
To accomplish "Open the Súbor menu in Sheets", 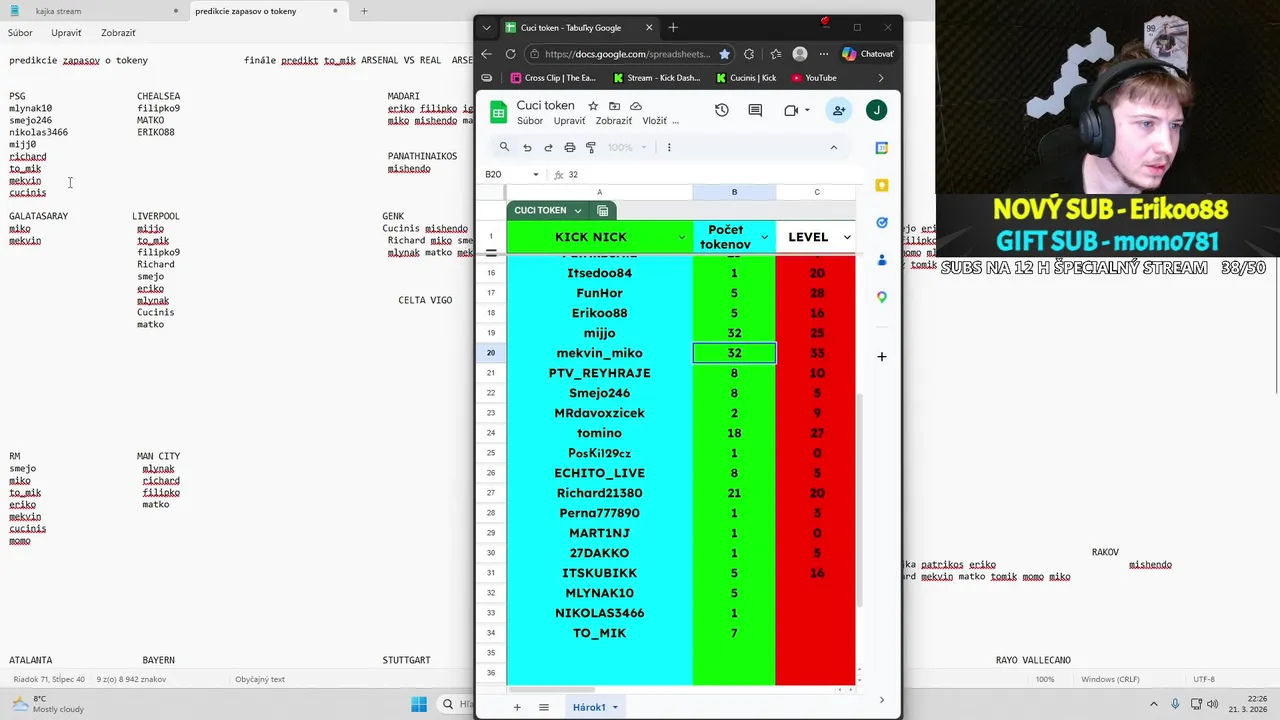I will [x=530, y=121].
